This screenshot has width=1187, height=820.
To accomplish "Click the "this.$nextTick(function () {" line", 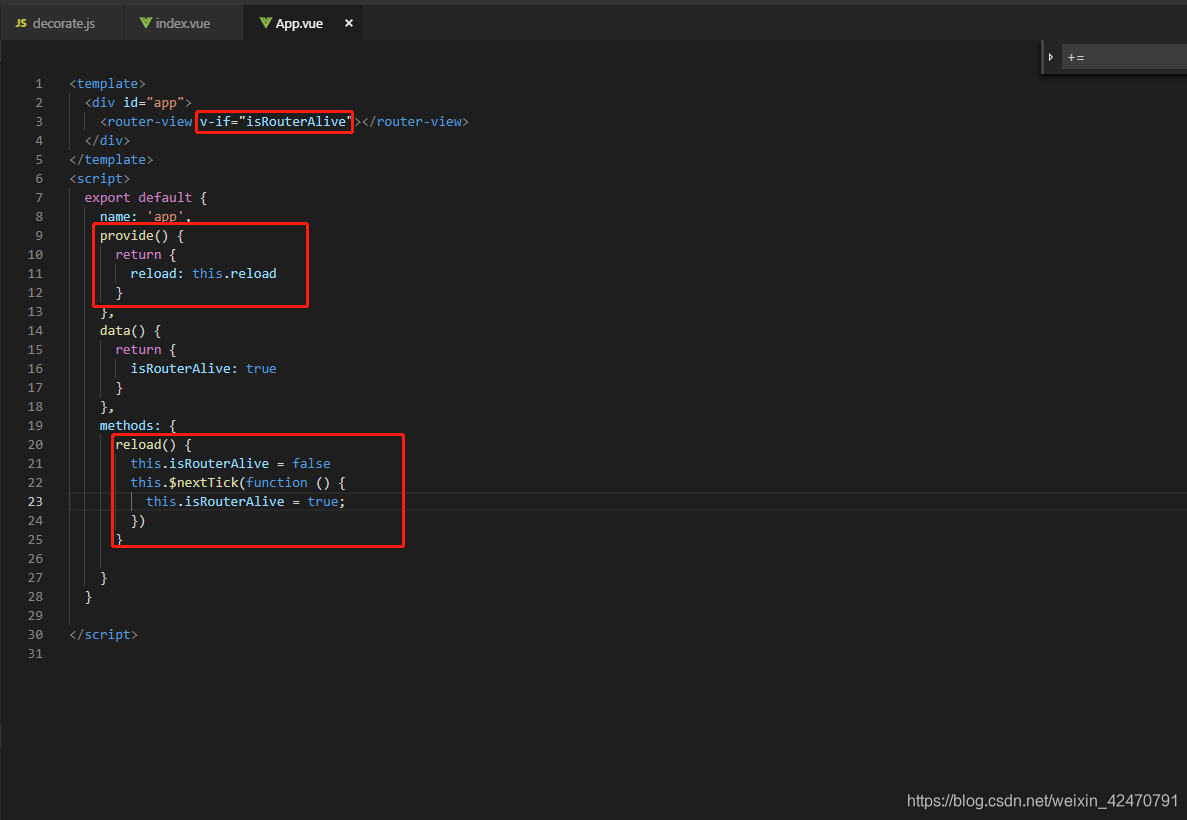I will coord(238,482).
